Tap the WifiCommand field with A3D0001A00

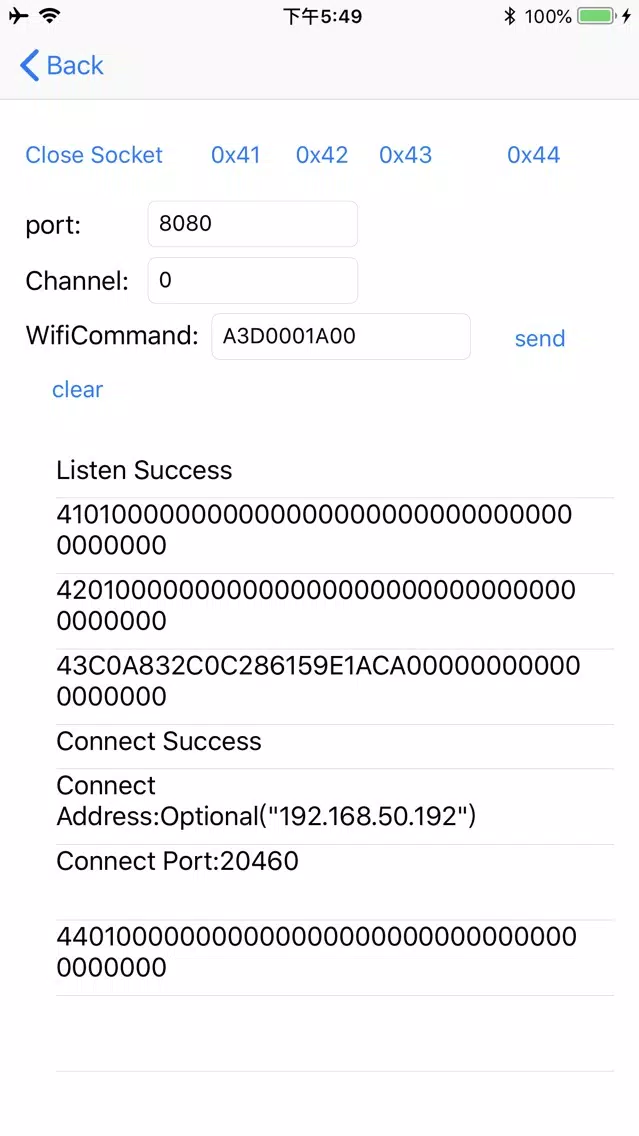[340, 337]
